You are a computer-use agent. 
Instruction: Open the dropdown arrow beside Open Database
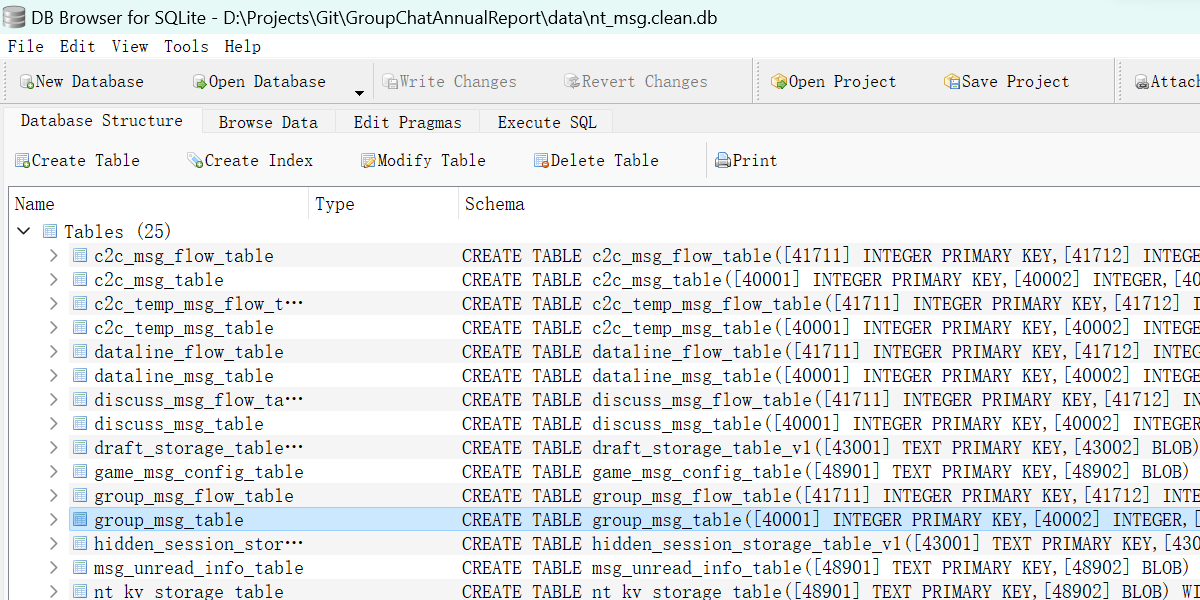pyautogui.click(x=359, y=94)
